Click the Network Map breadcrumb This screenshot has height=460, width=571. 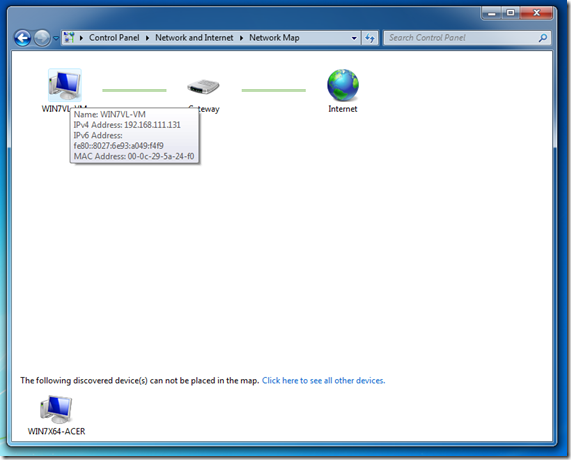coord(274,38)
